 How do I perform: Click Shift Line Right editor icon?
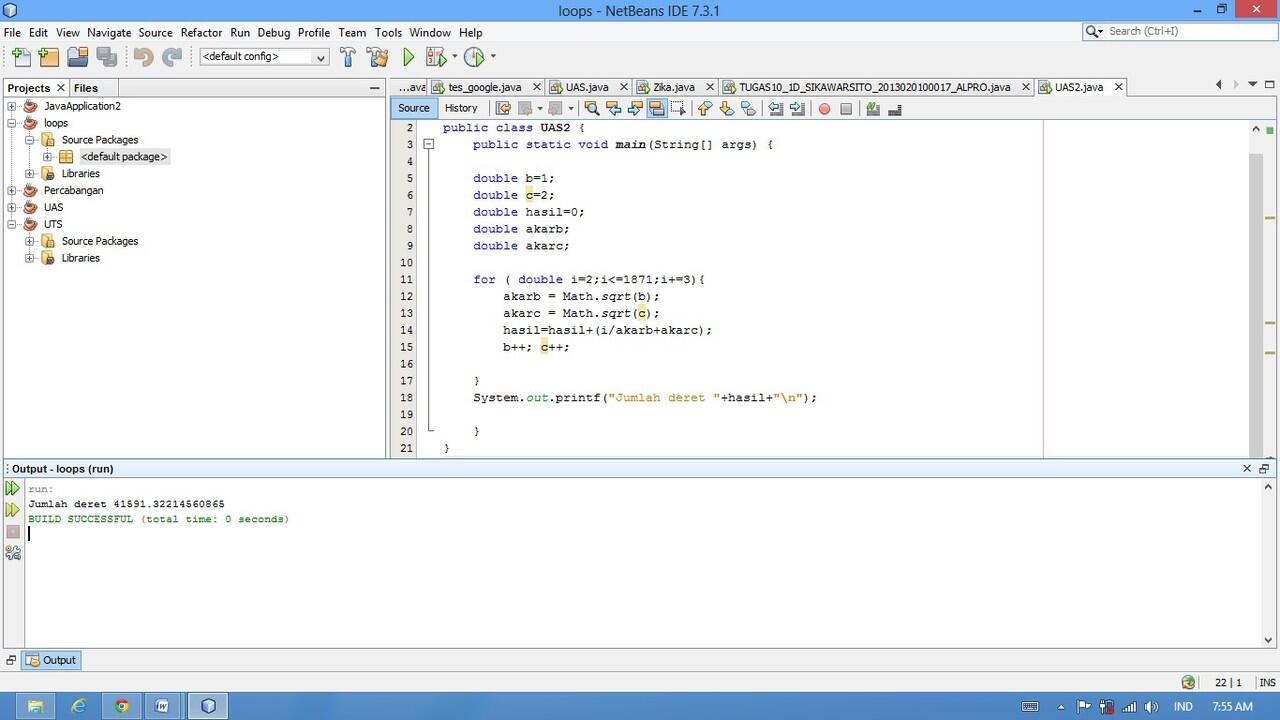pyautogui.click(x=797, y=108)
